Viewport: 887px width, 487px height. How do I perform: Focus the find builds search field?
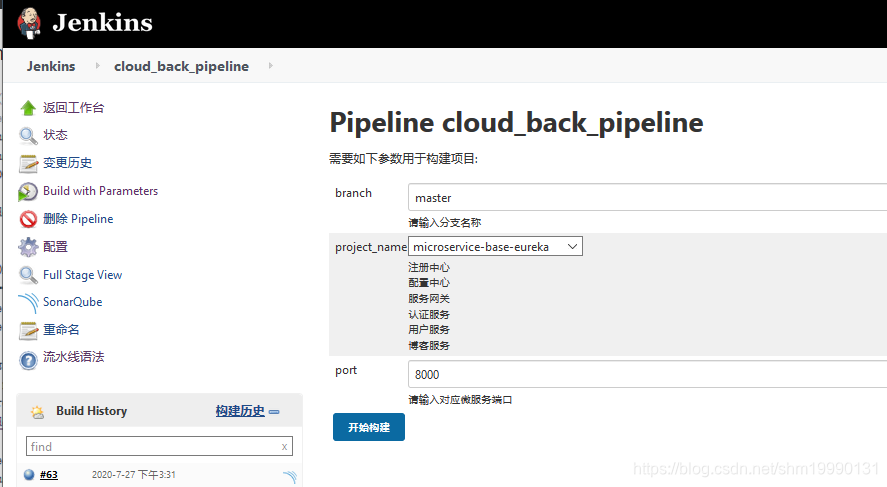pos(159,446)
